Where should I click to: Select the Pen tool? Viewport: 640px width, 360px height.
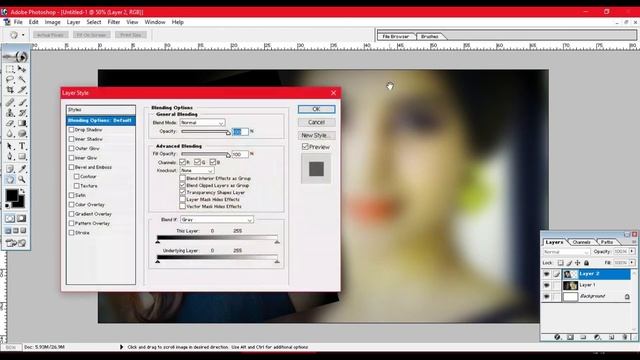[x=10, y=156]
